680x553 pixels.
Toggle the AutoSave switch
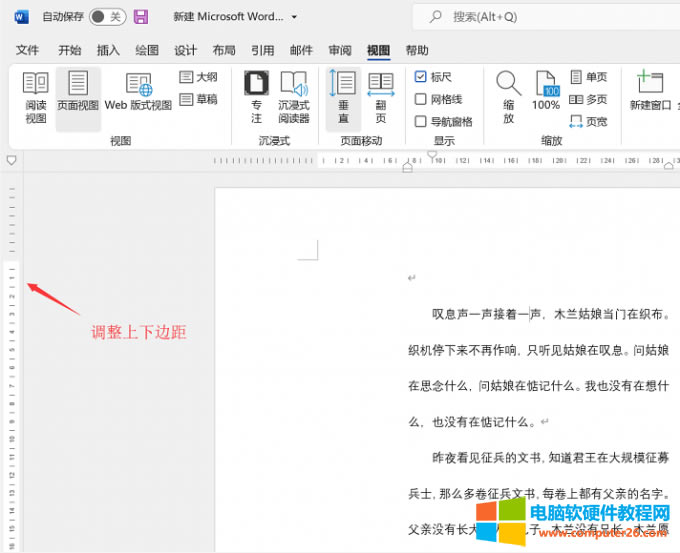coord(107,17)
